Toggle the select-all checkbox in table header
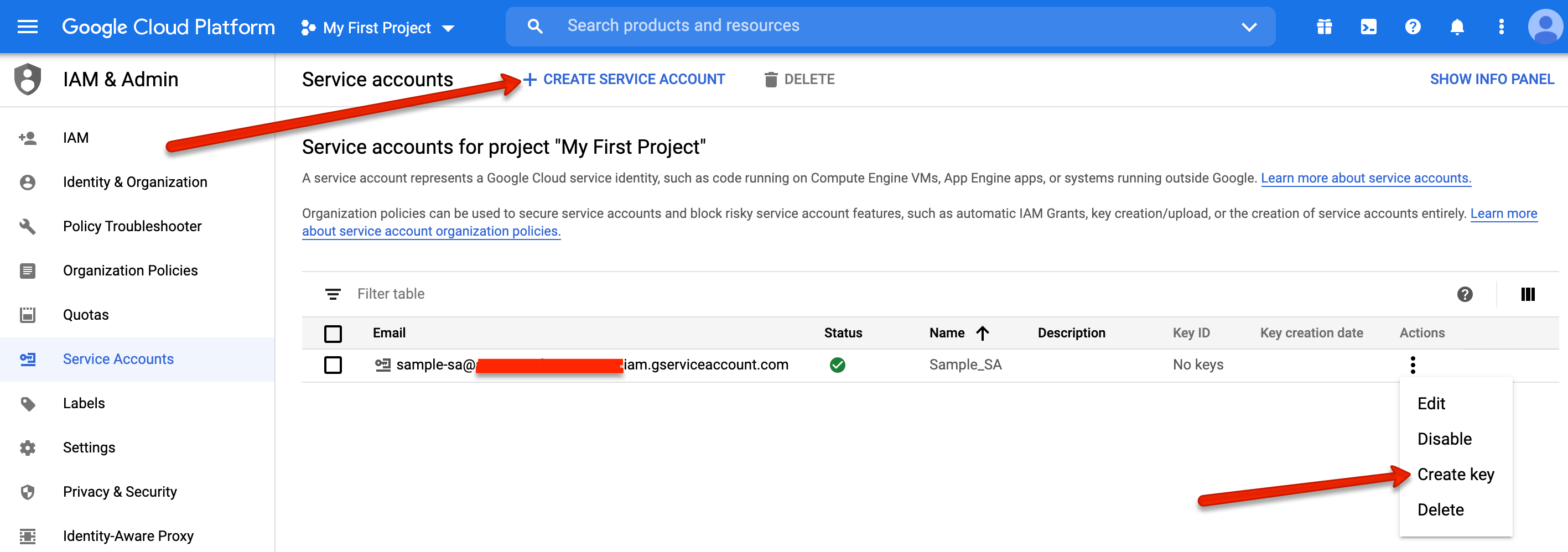Image resolution: width=1568 pixels, height=552 pixels. pyautogui.click(x=333, y=334)
